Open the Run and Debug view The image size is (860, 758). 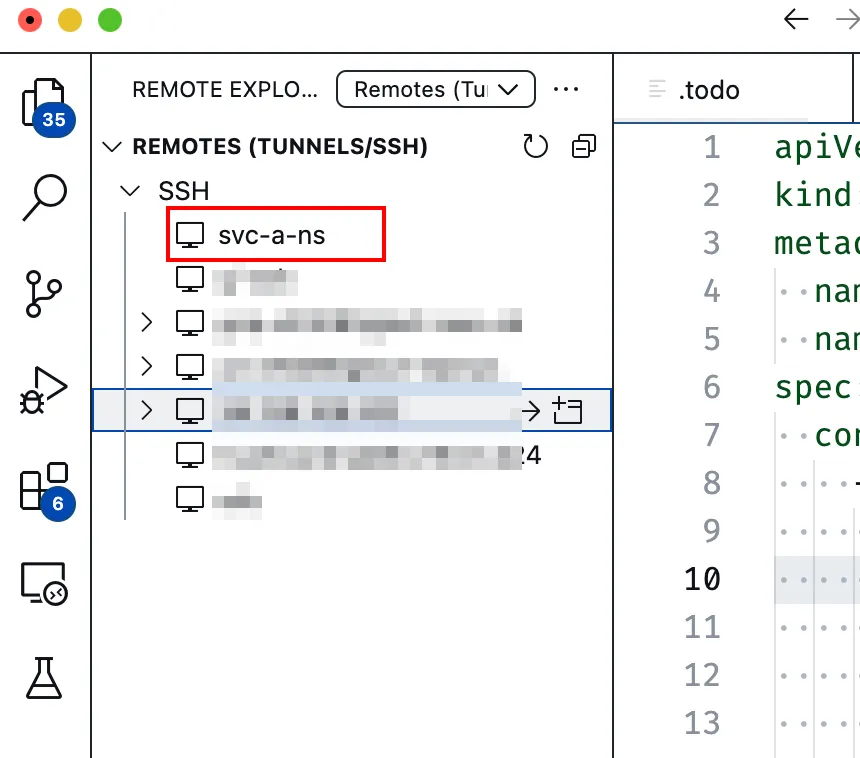[x=43, y=389]
